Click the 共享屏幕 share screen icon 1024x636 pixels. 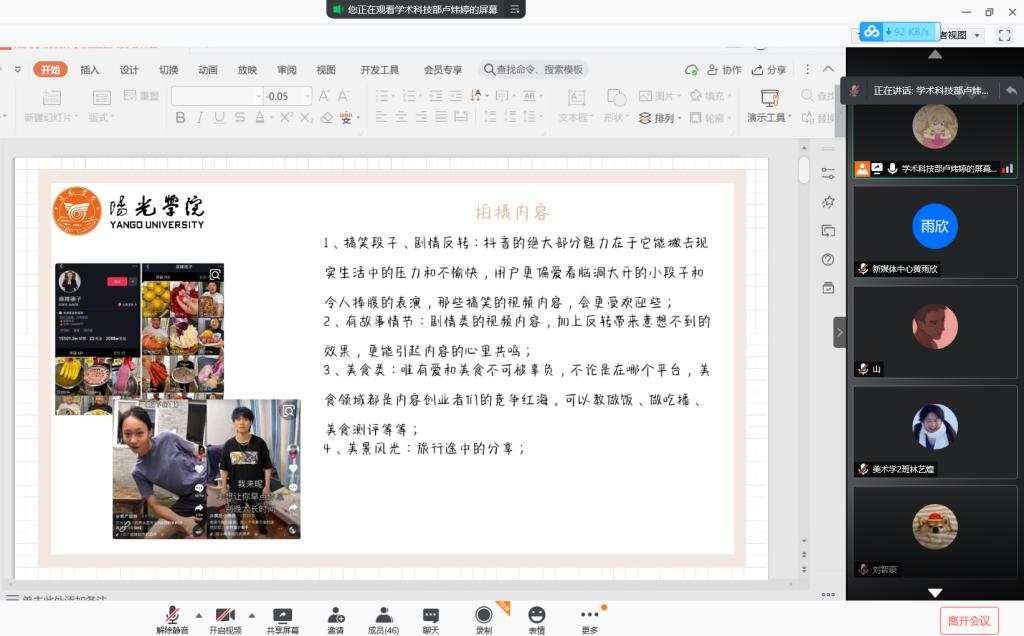[x=282, y=615]
